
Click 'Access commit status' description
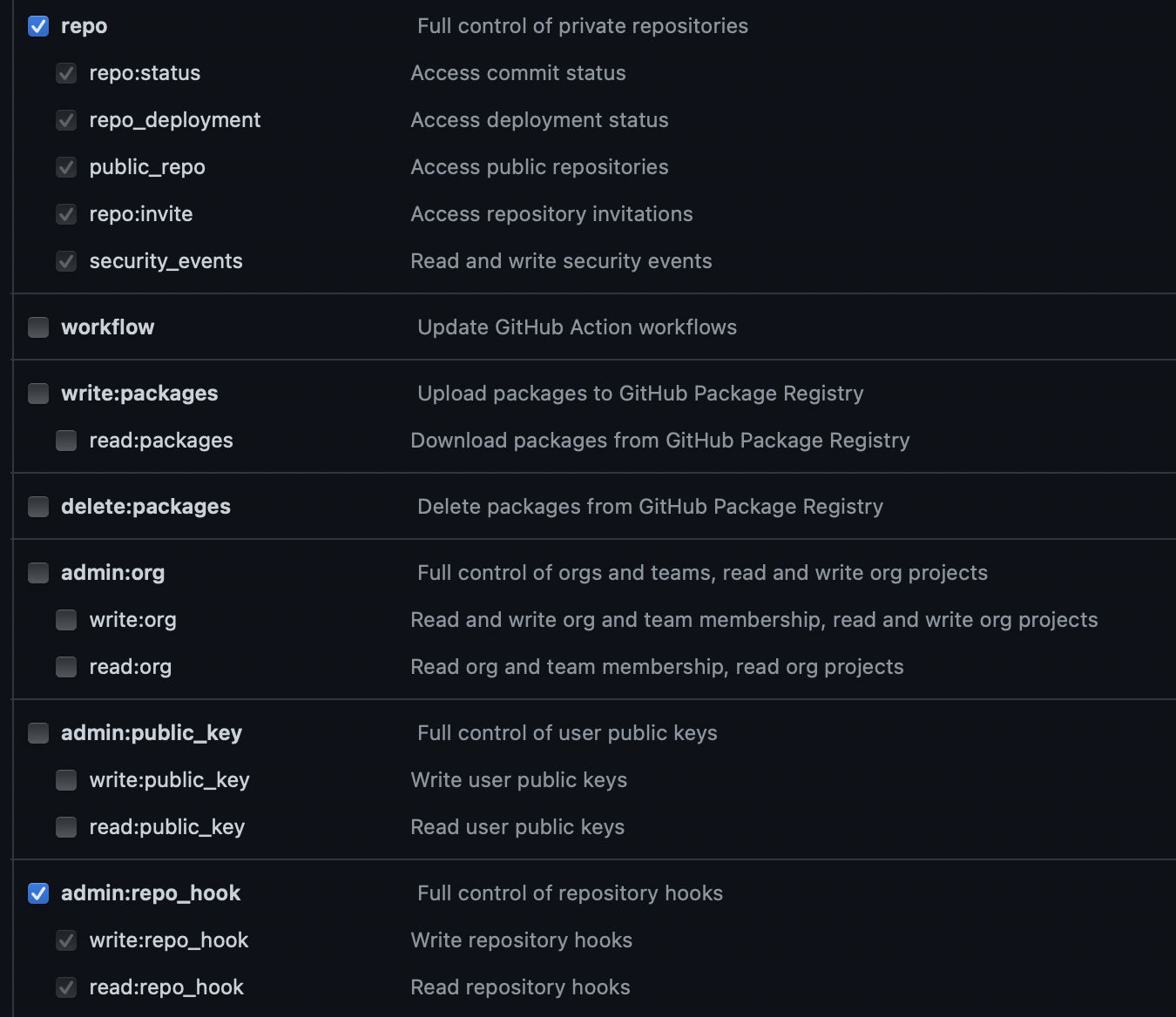click(x=518, y=73)
